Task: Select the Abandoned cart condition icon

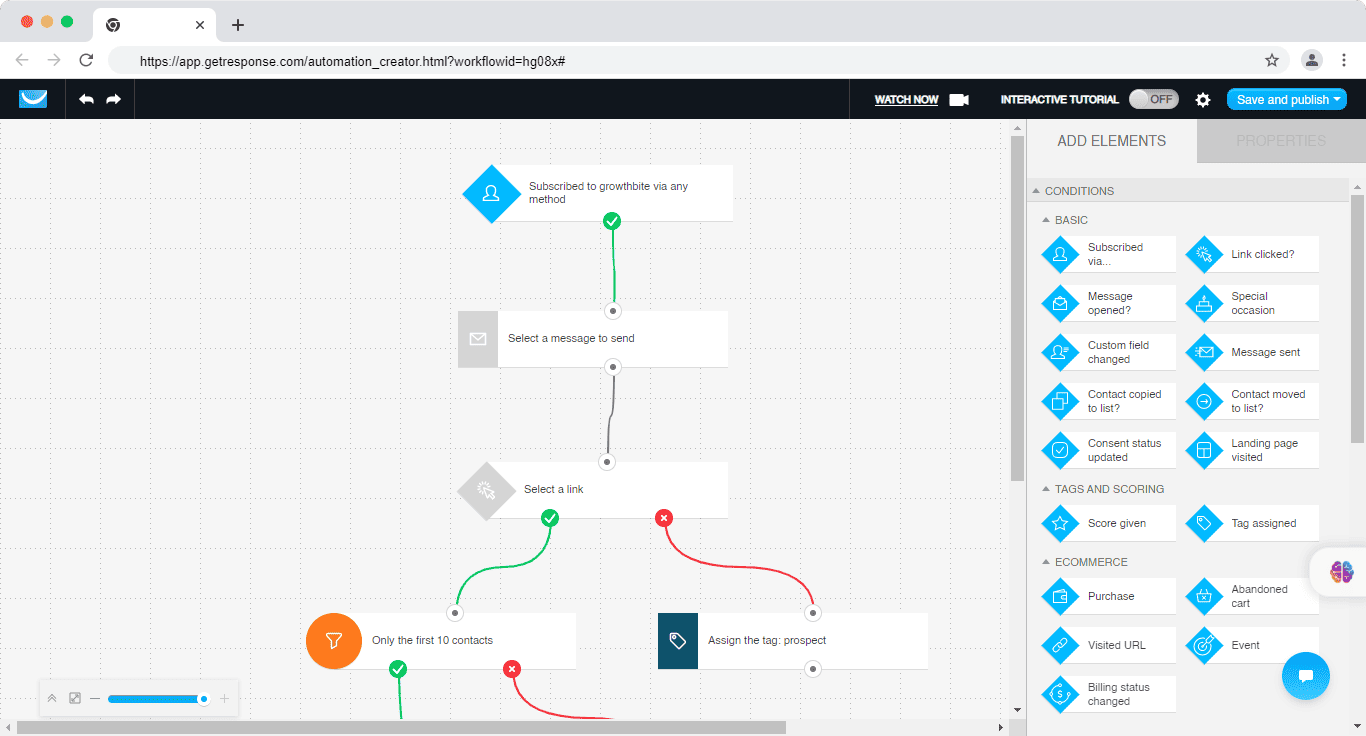Action: [x=1204, y=597]
